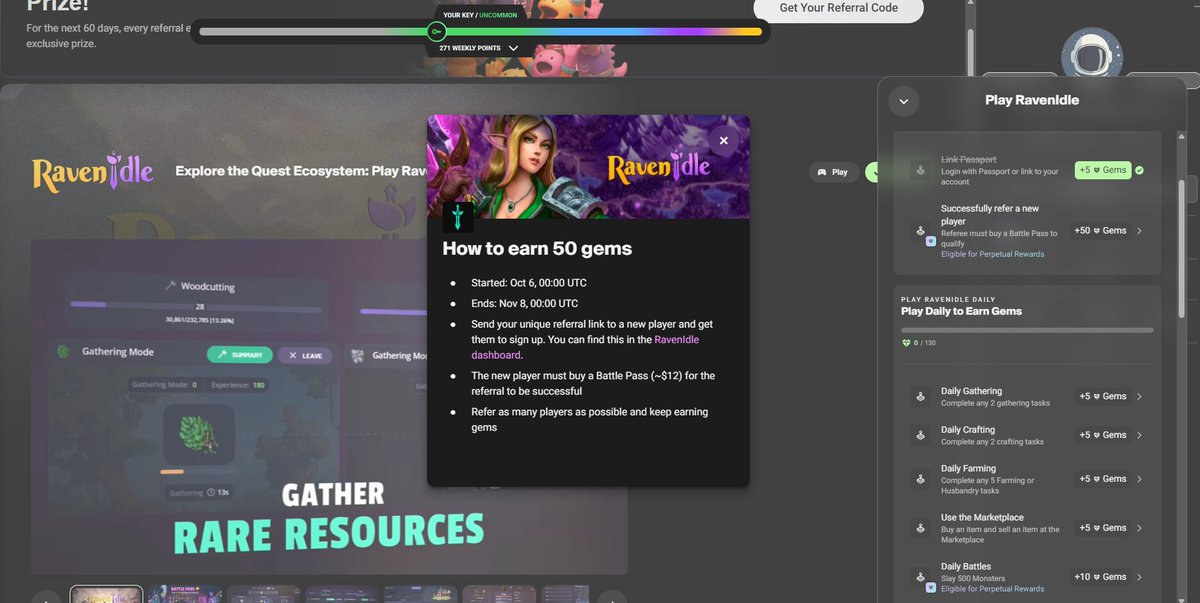Screen dimensions: 1200x603
Task: Click the key marker on points bar
Action: tap(436, 32)
